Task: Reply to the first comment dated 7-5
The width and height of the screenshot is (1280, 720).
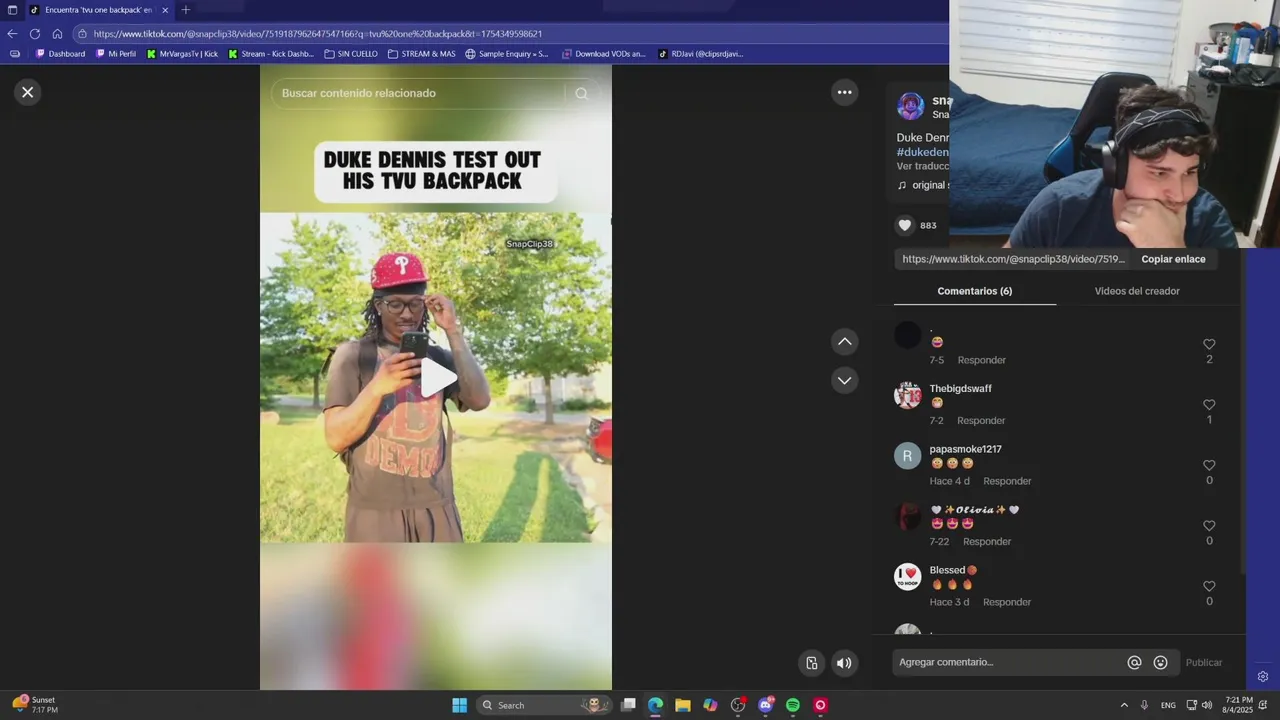Action: (982, 360)
